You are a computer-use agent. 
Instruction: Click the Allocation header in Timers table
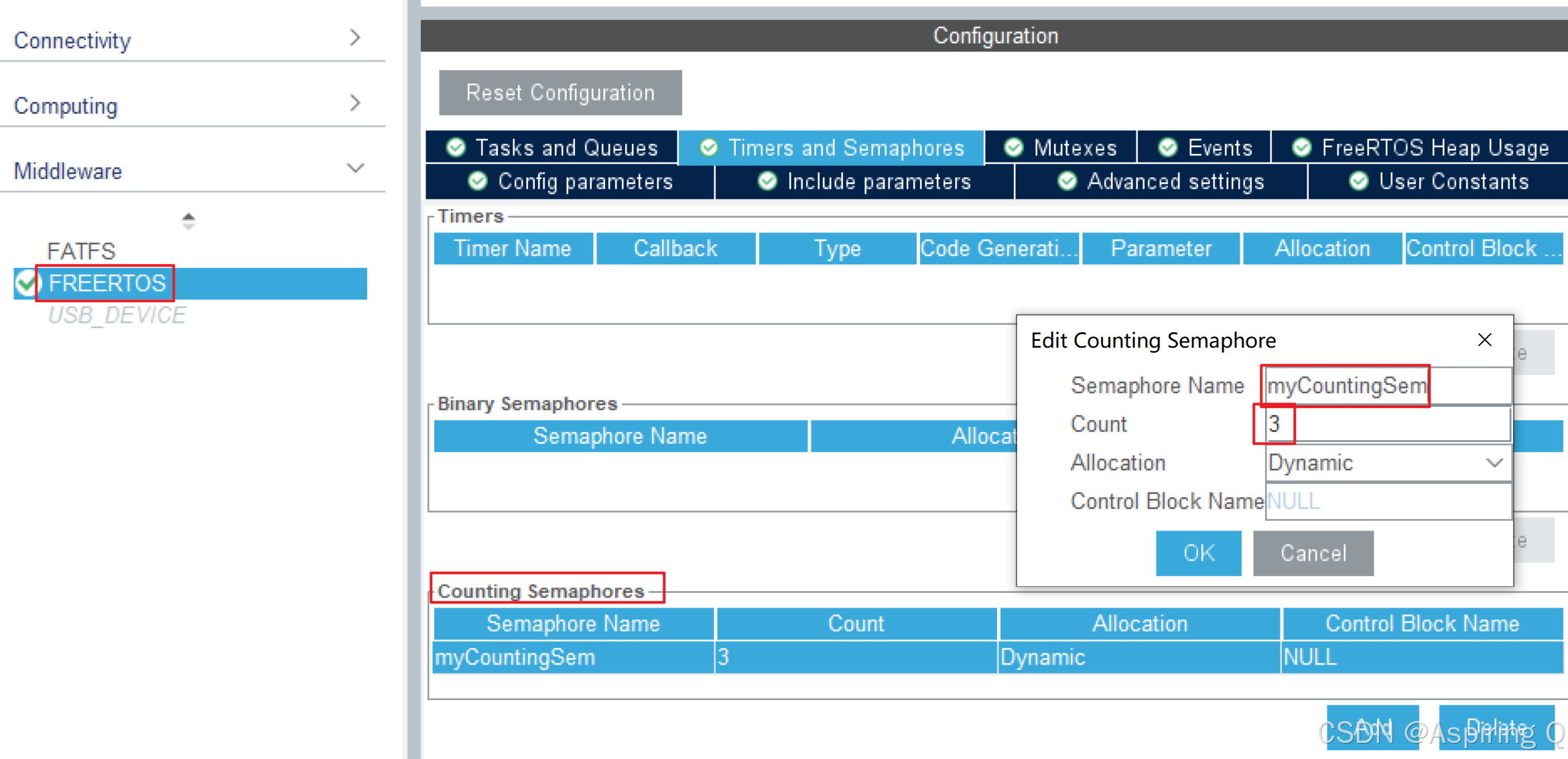[x=1323, y=249]
